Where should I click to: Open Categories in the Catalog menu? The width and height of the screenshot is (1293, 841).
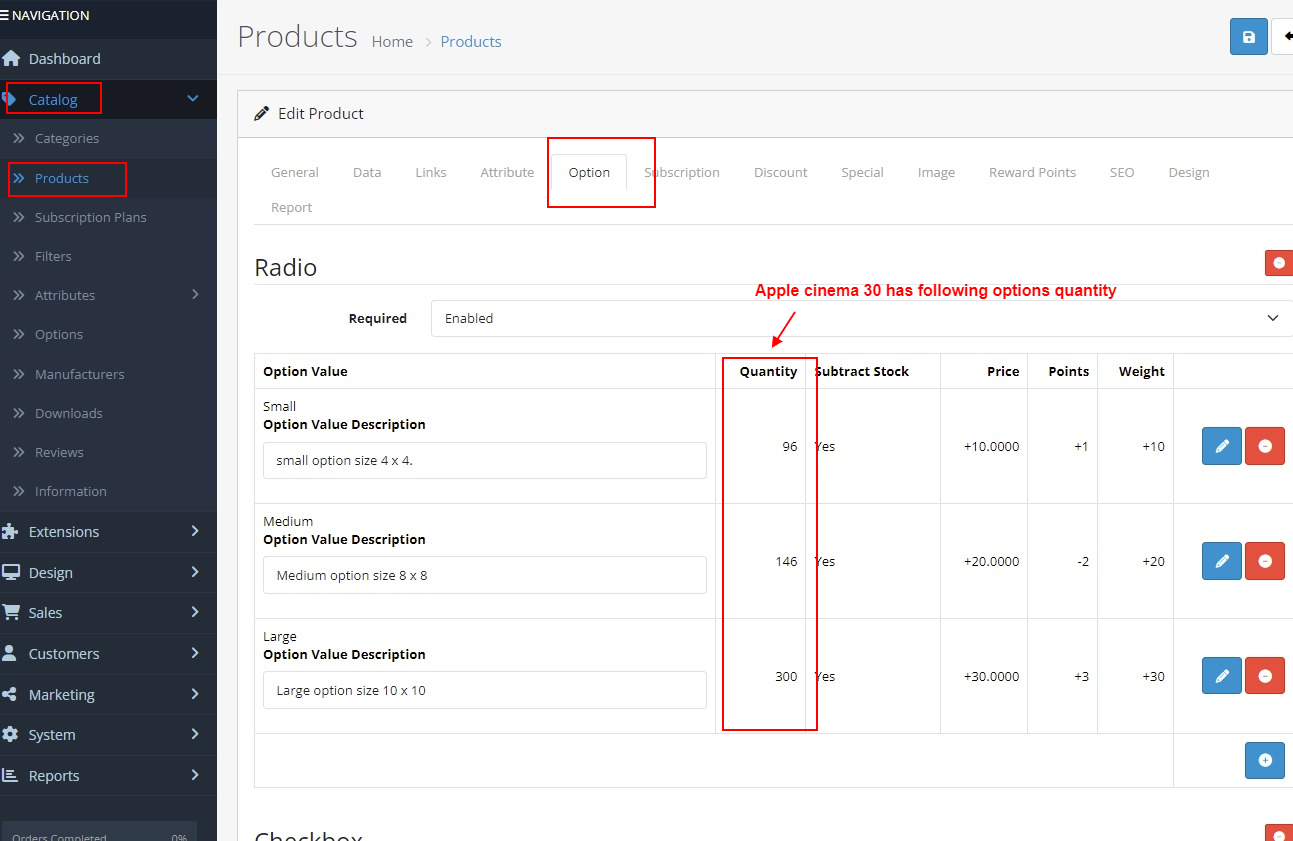click(x=67, y=138)
